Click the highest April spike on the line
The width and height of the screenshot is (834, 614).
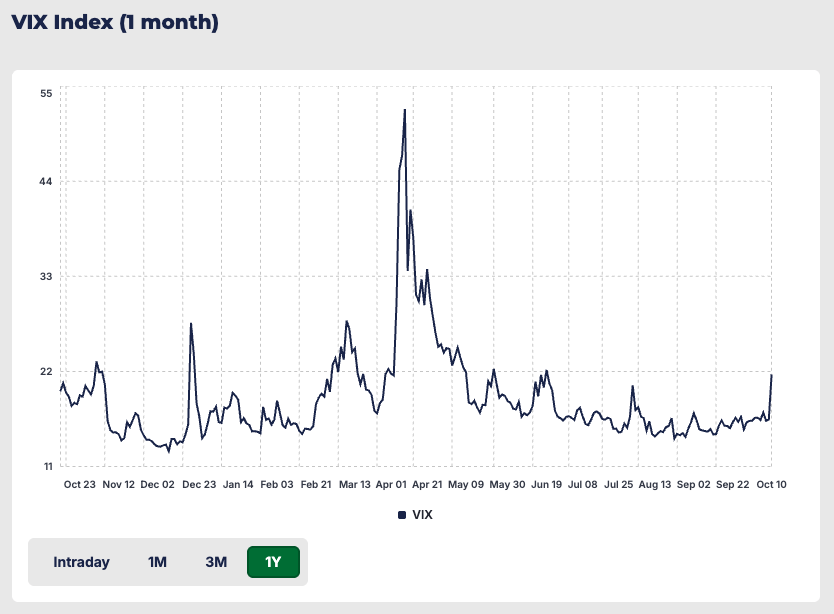click(x=404, y=110)
